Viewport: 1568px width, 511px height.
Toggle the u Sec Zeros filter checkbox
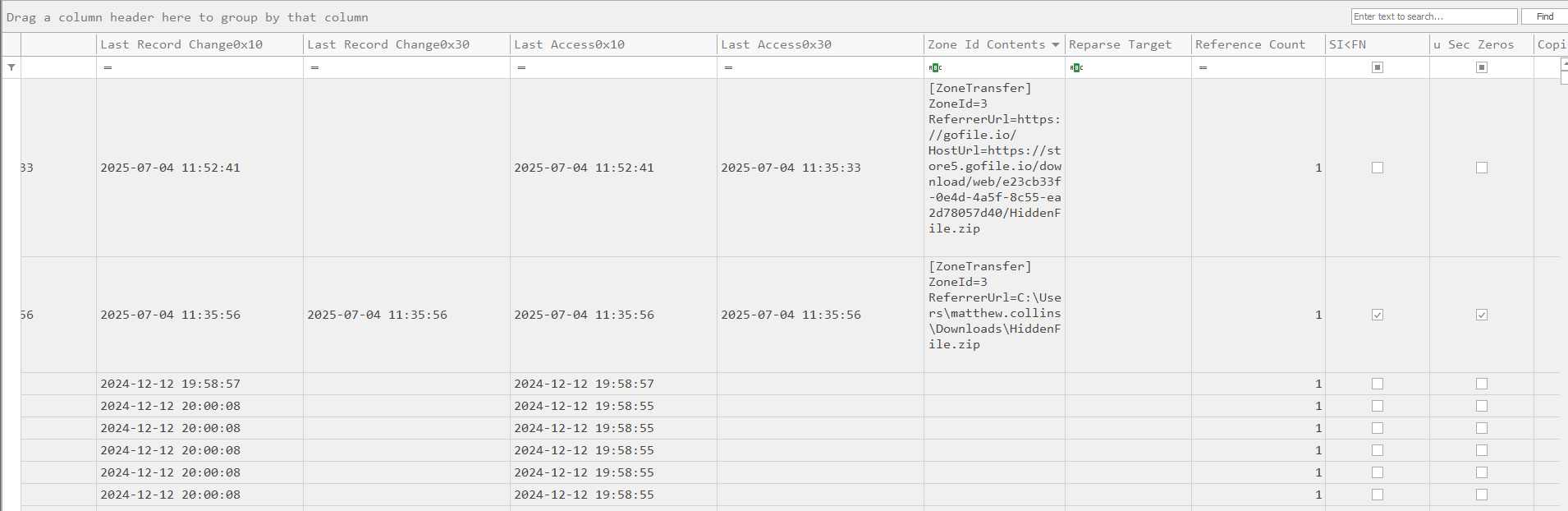click(x=1482, y=67)
